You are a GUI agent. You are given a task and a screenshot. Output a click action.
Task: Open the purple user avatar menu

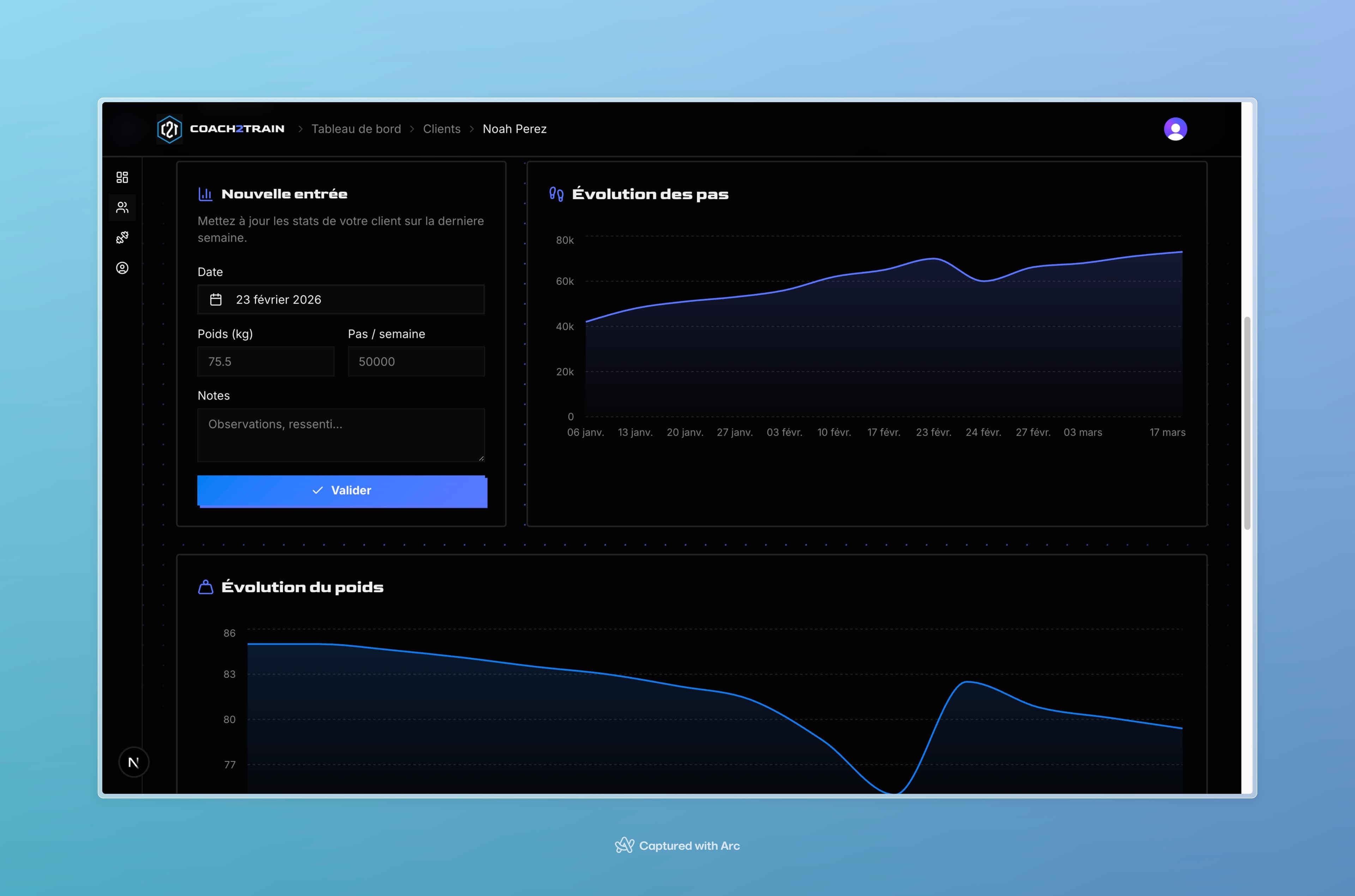[1175, 129]
